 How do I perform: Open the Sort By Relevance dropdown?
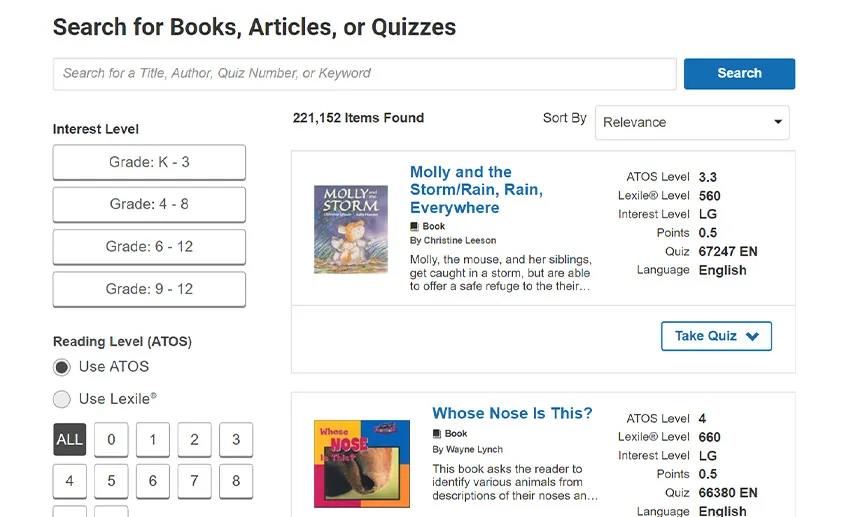[x=691, y=122]
